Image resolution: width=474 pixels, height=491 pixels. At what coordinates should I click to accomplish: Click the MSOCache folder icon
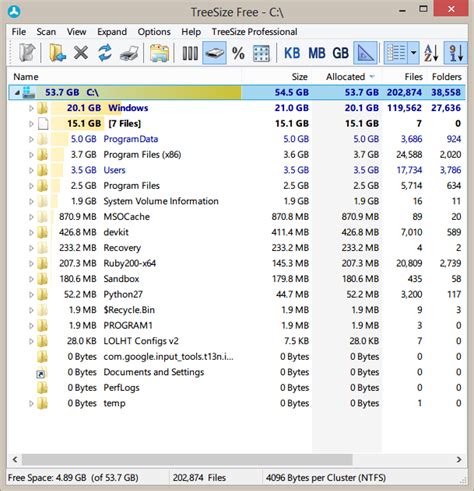point(42,217)
